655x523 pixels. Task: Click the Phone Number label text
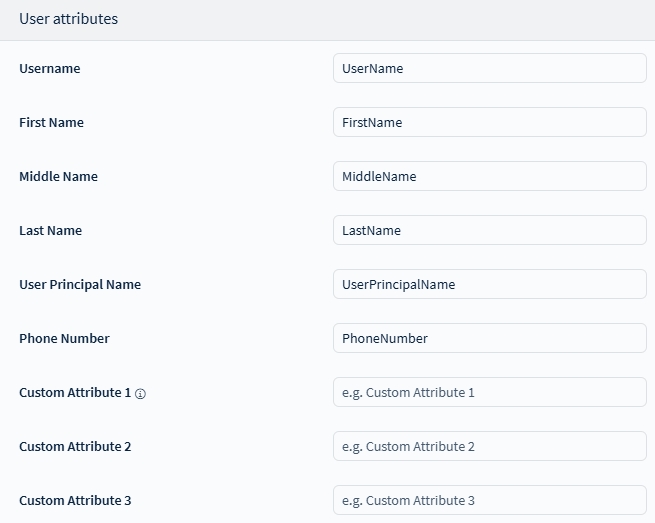pos(64,339)
